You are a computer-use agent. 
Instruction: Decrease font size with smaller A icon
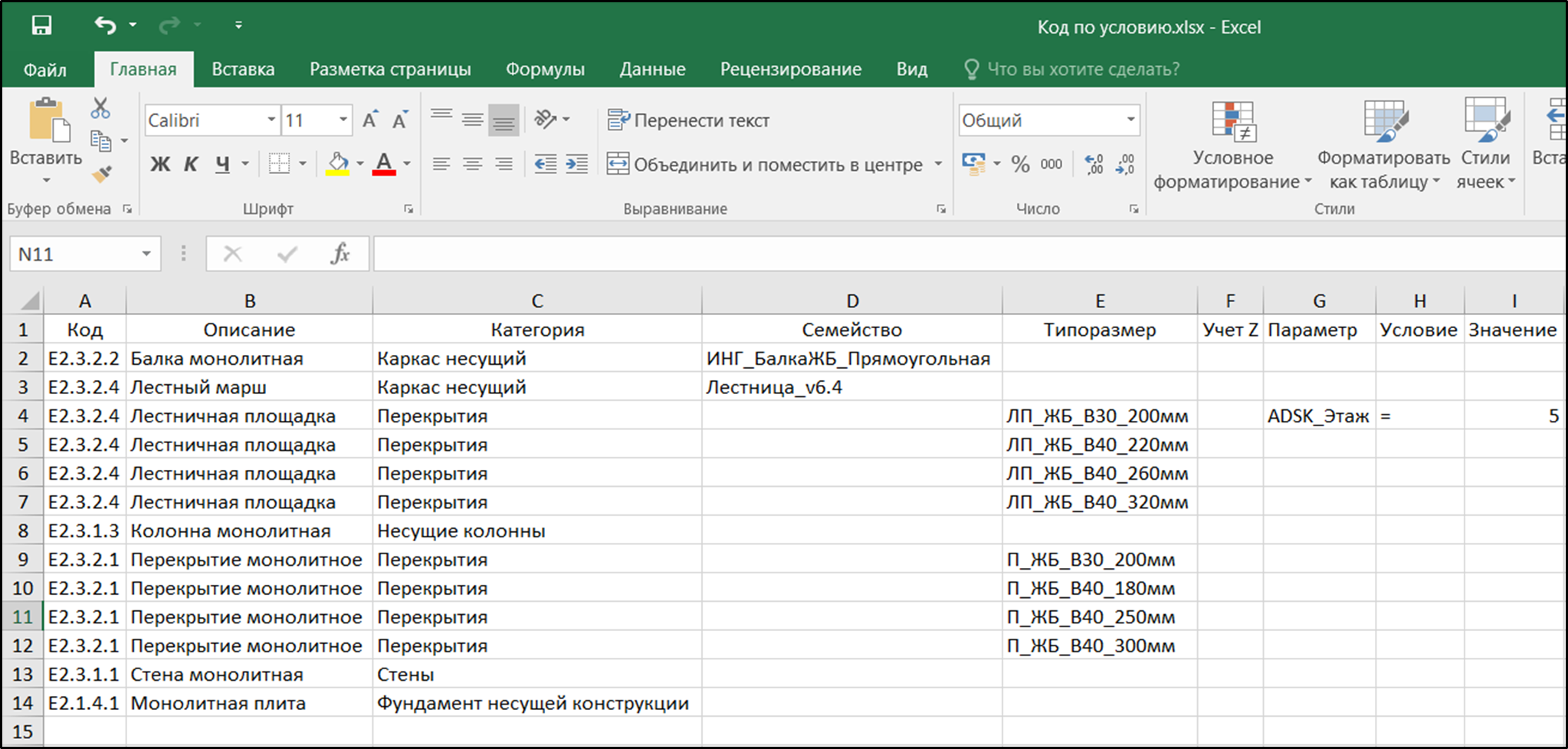tap(399, 120)
